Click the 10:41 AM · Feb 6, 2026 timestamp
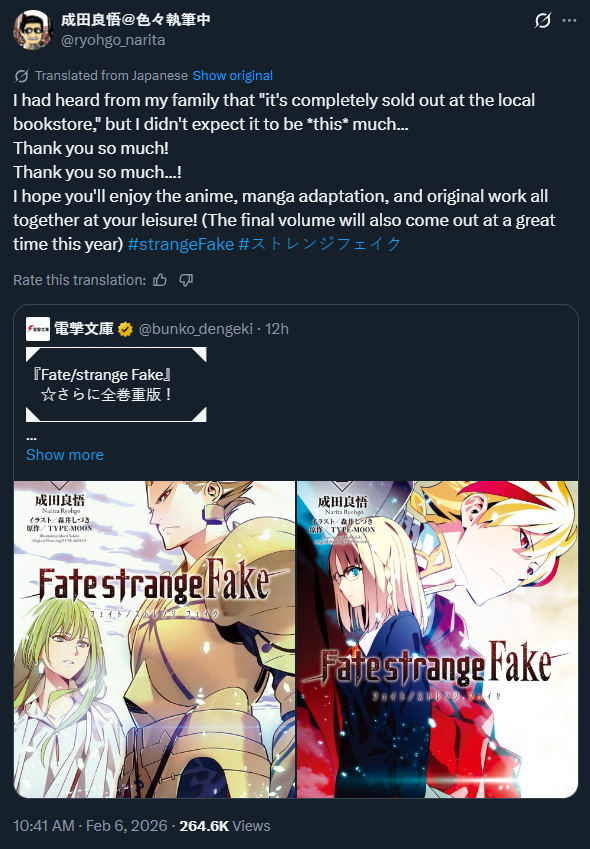Viewport: 590px width, 849px height. click(x=90, y=826)
